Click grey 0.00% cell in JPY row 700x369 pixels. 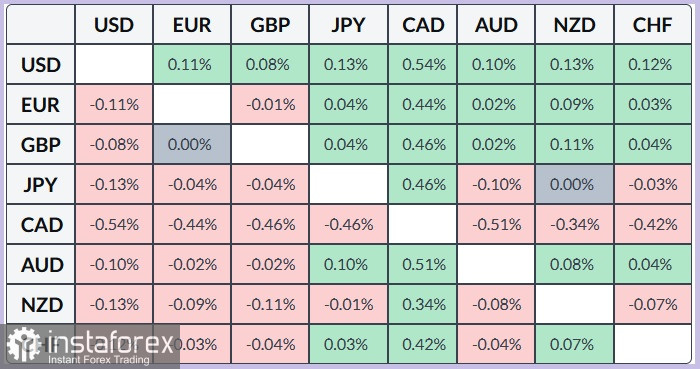coord(574,184)
